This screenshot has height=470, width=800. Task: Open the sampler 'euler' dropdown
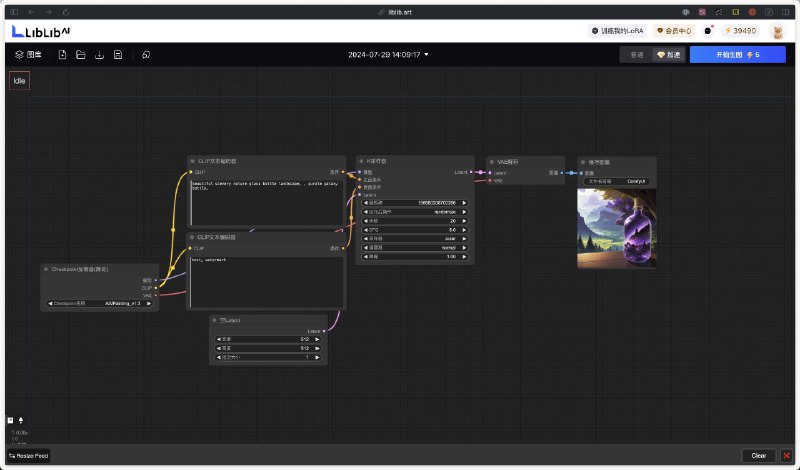coord(415,238)
